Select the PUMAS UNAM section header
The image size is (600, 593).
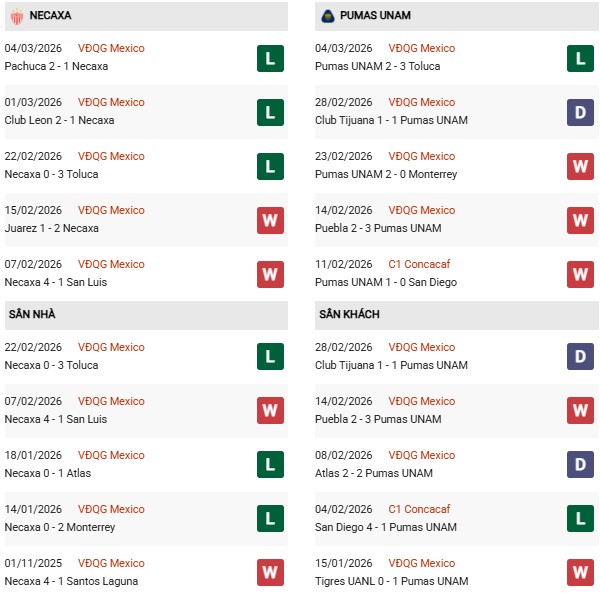tap(375, 16)
